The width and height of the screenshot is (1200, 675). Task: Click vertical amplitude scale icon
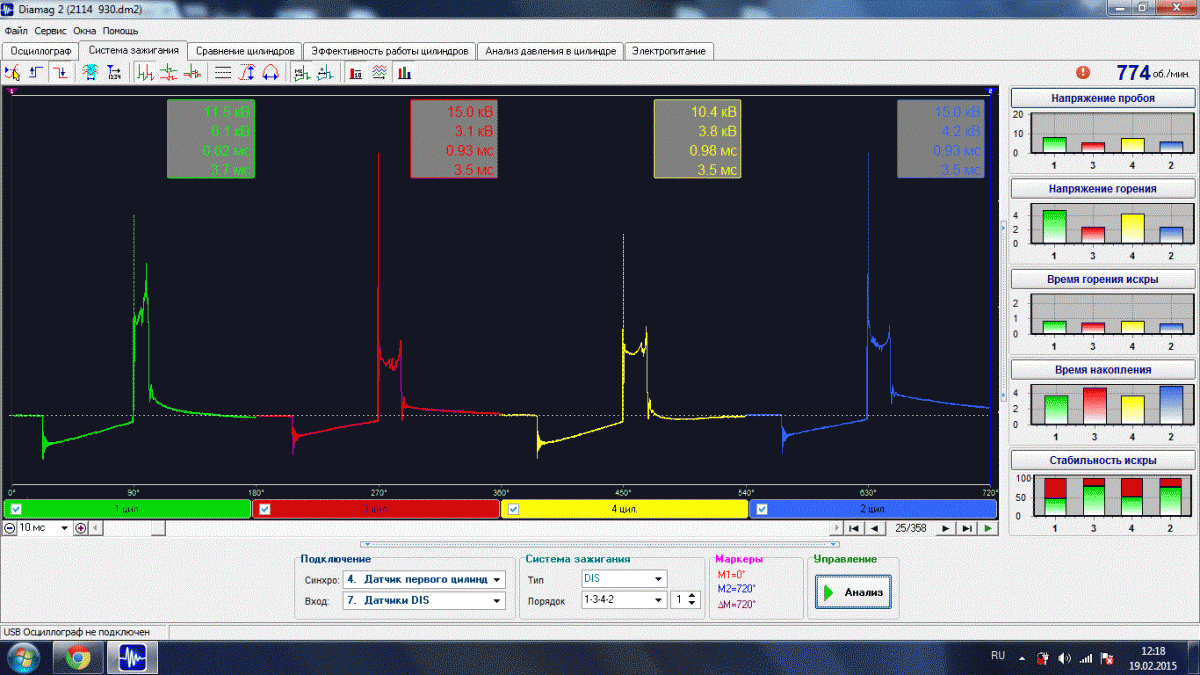click(x=246, y=72)
